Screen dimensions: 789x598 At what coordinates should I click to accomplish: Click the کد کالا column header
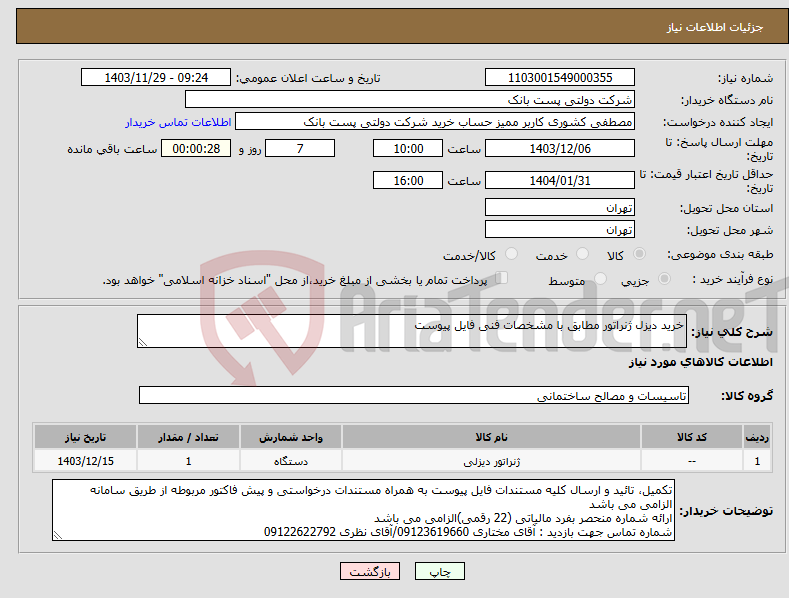point(692,437)
